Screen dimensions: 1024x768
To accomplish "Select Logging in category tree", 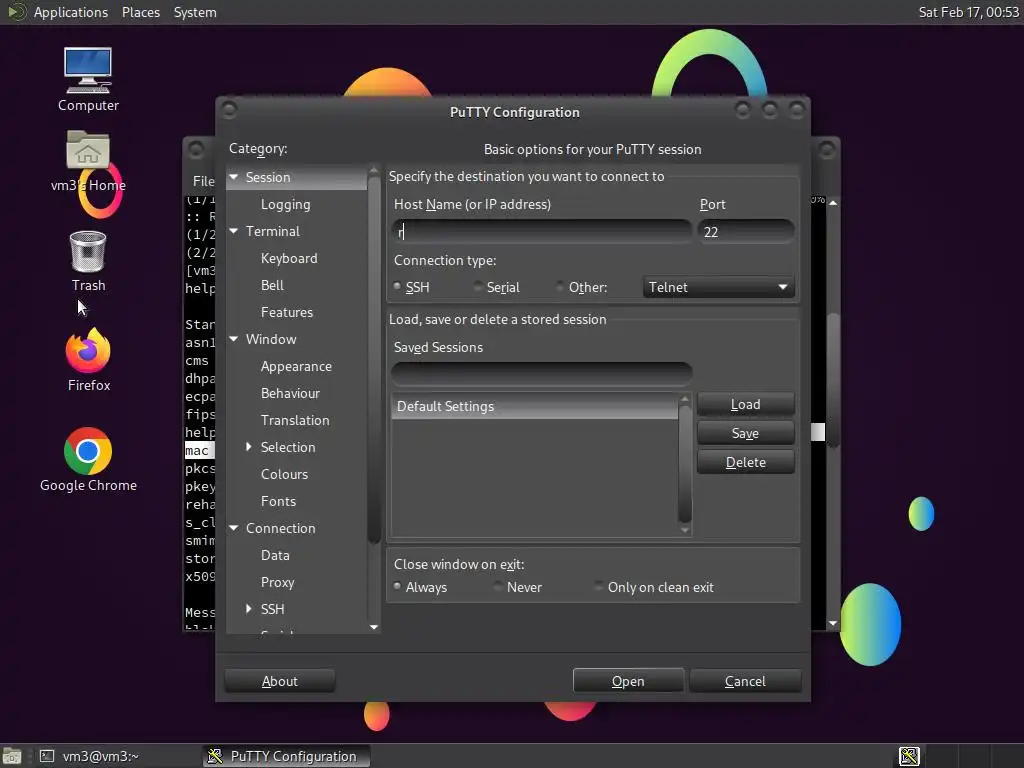I will click(x=285, y=204).
